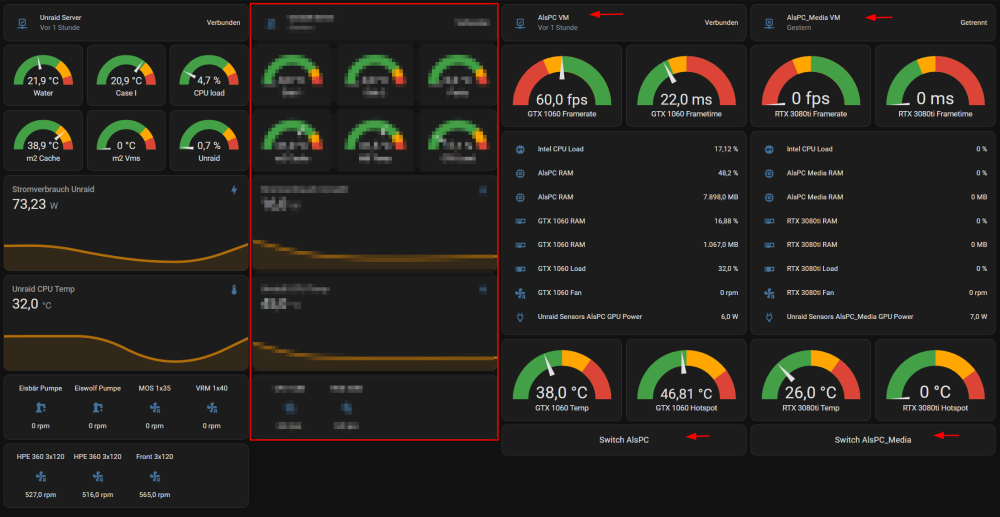This screenshot has height=517, width=1000.
Task: Click the '73,23 W' power value
Action: pyautogui.click(x=35, y=205)
